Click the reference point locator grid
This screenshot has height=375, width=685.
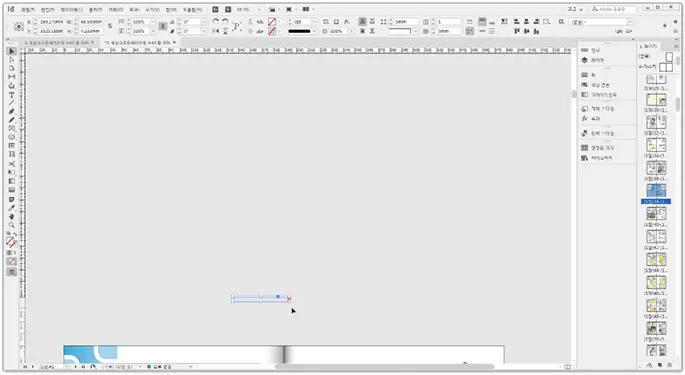coord(19,27)
